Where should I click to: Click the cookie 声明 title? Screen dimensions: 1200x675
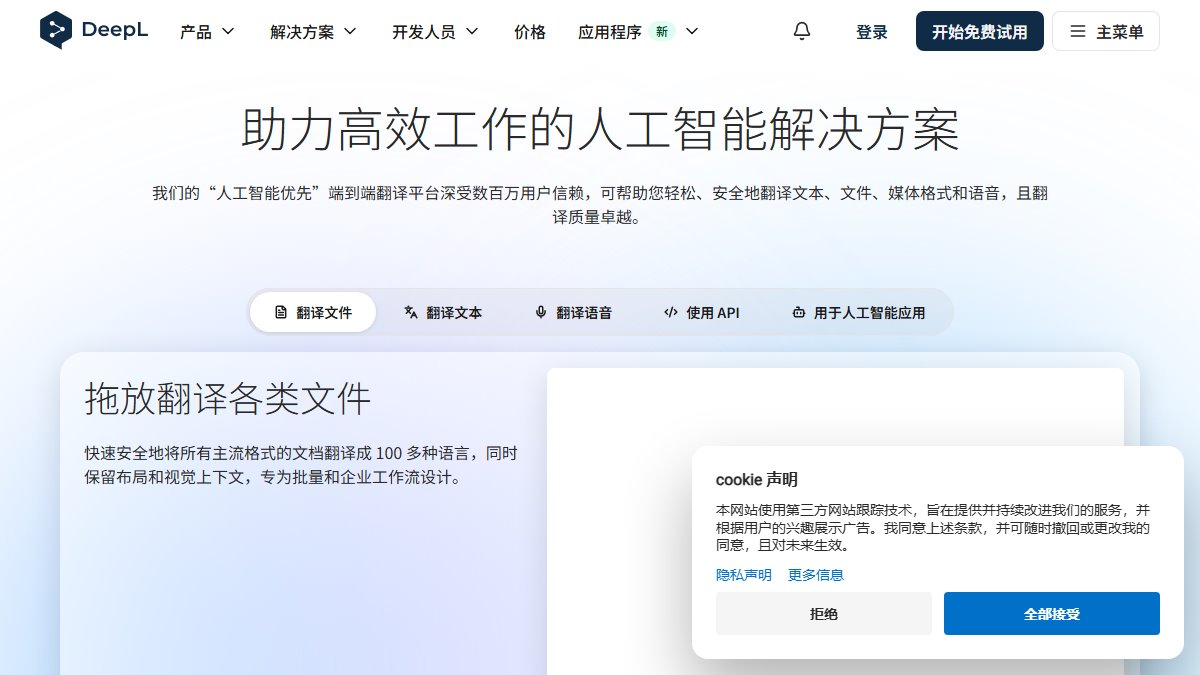757,480
